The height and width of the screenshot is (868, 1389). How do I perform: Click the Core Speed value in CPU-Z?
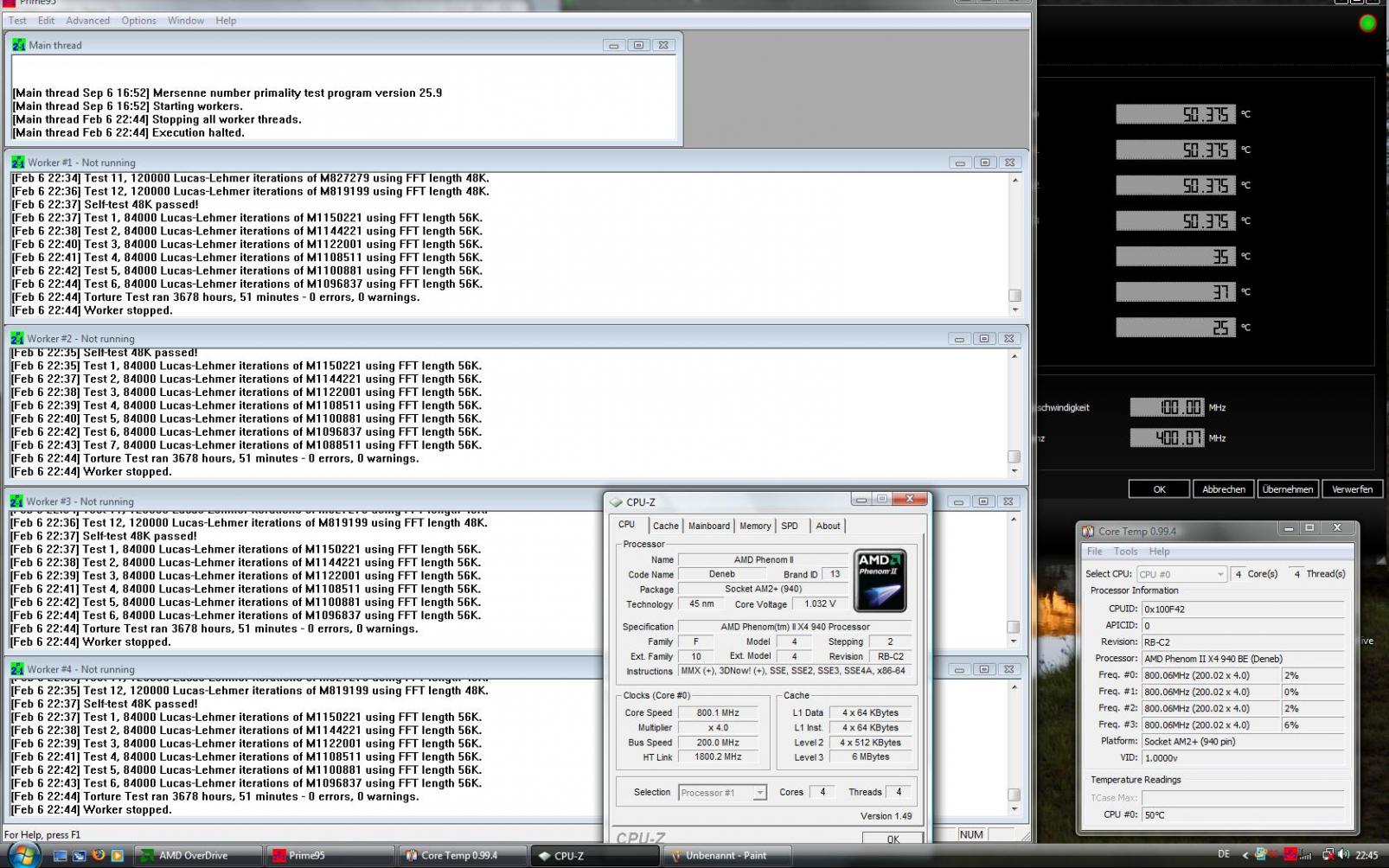[x=718, y=712]
